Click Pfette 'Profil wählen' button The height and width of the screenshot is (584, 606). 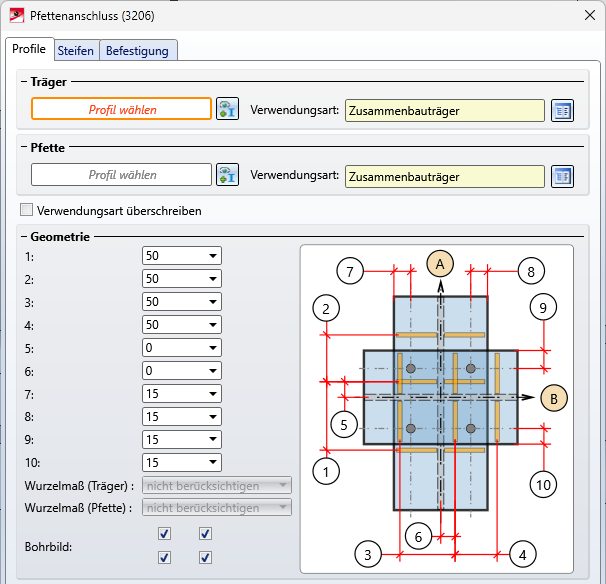121,175
